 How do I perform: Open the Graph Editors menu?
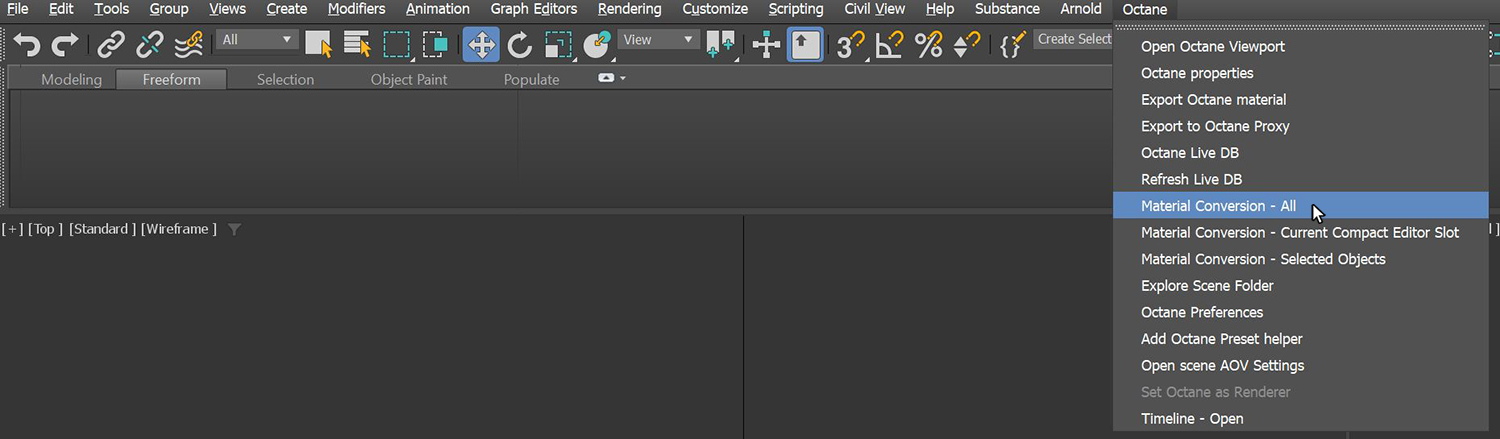[x=534, y=9]
